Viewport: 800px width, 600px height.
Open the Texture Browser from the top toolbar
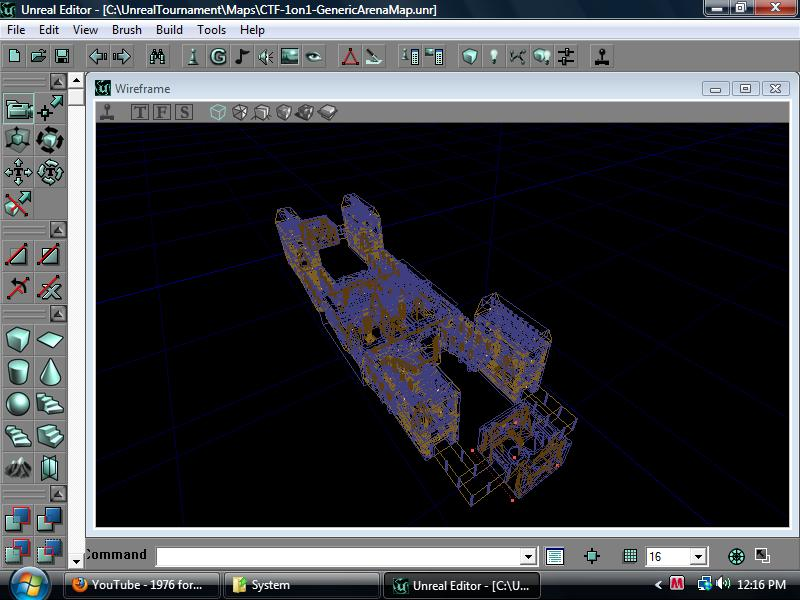(x=288, y=57)
